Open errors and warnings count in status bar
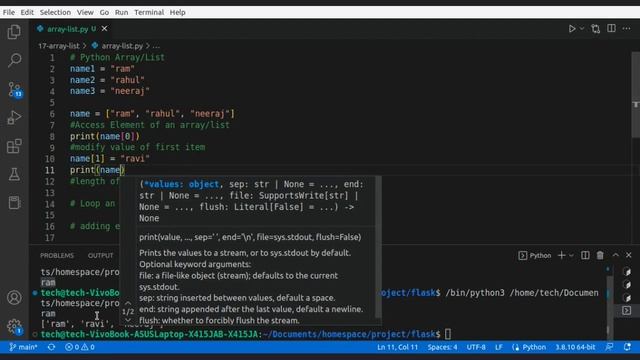The height and width of the screenshot is (360, 640). pyautogui.click(x=80, y=347)
